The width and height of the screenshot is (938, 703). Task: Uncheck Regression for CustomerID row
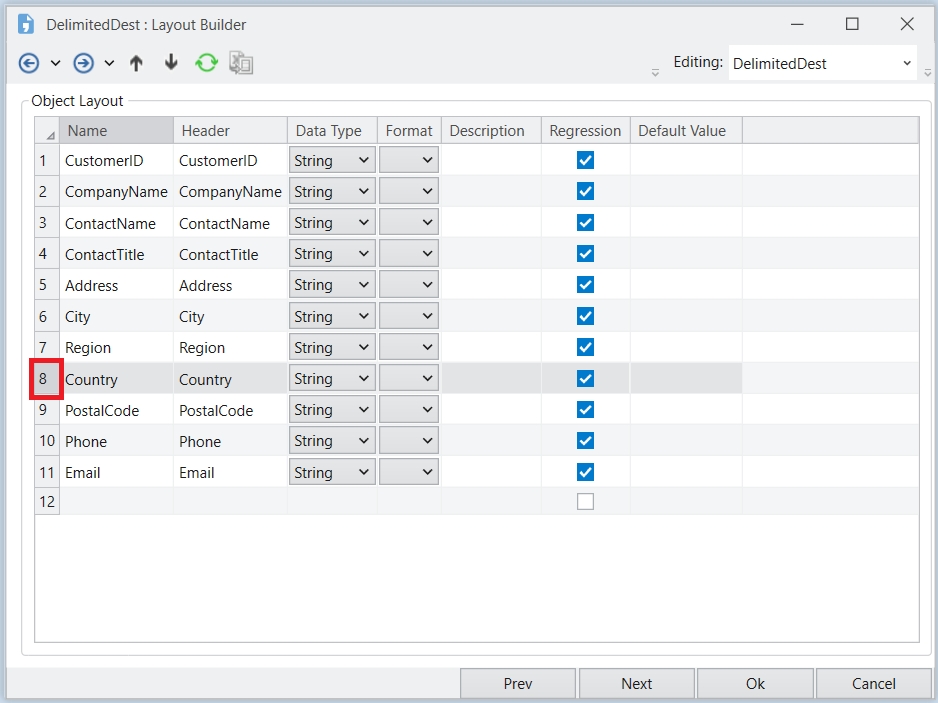pyautogui.click(x=585, y=160)
